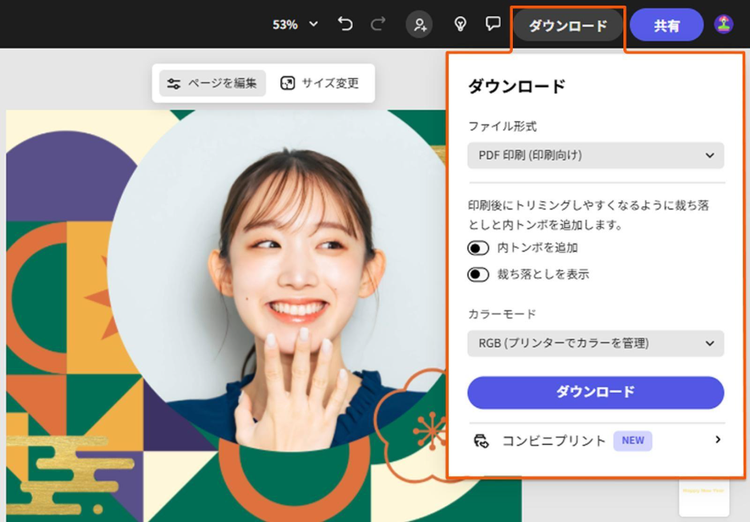This screenshot has width=750, height=522.
Task: Click the blue ダウンロード button in panel
Action: [596, 392]
